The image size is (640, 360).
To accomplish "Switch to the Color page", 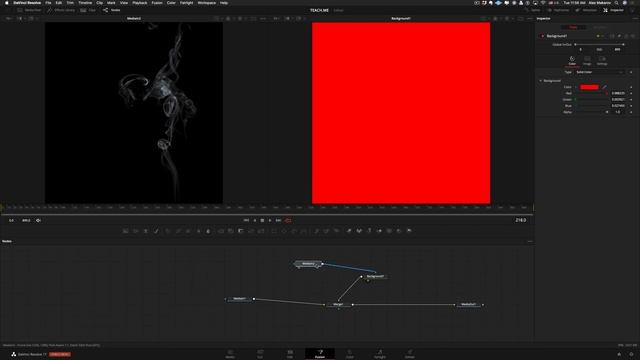I will pos(350,354).
